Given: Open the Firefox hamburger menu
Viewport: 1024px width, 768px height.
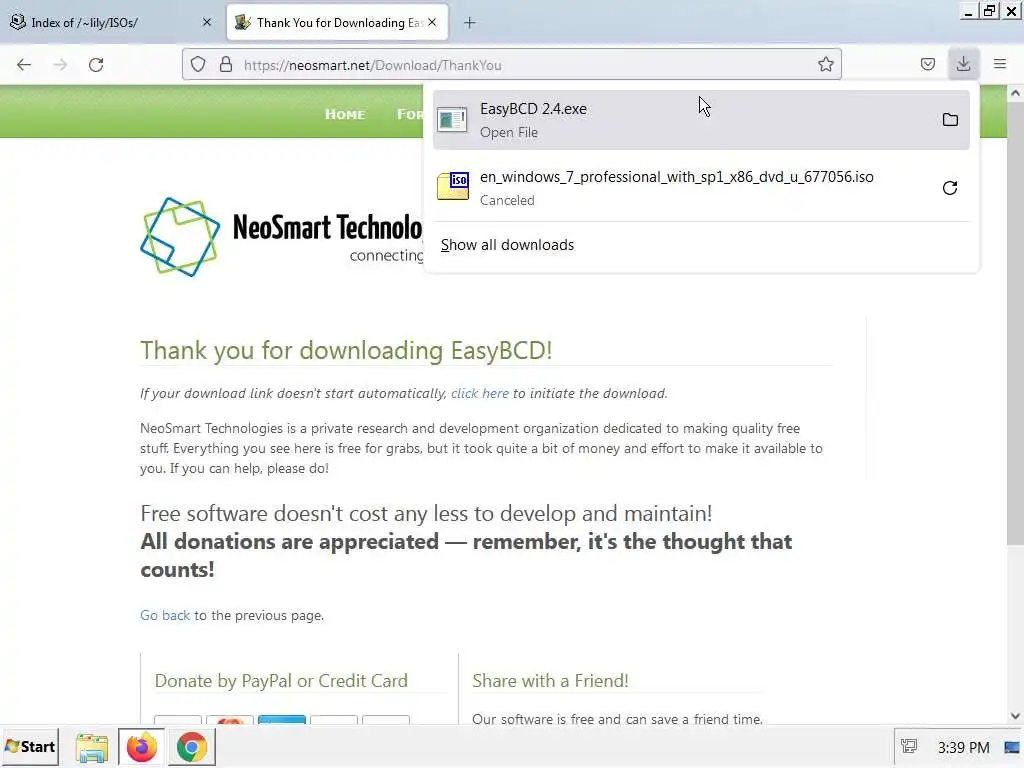Looking at the screenshot, I should 1000,64.
